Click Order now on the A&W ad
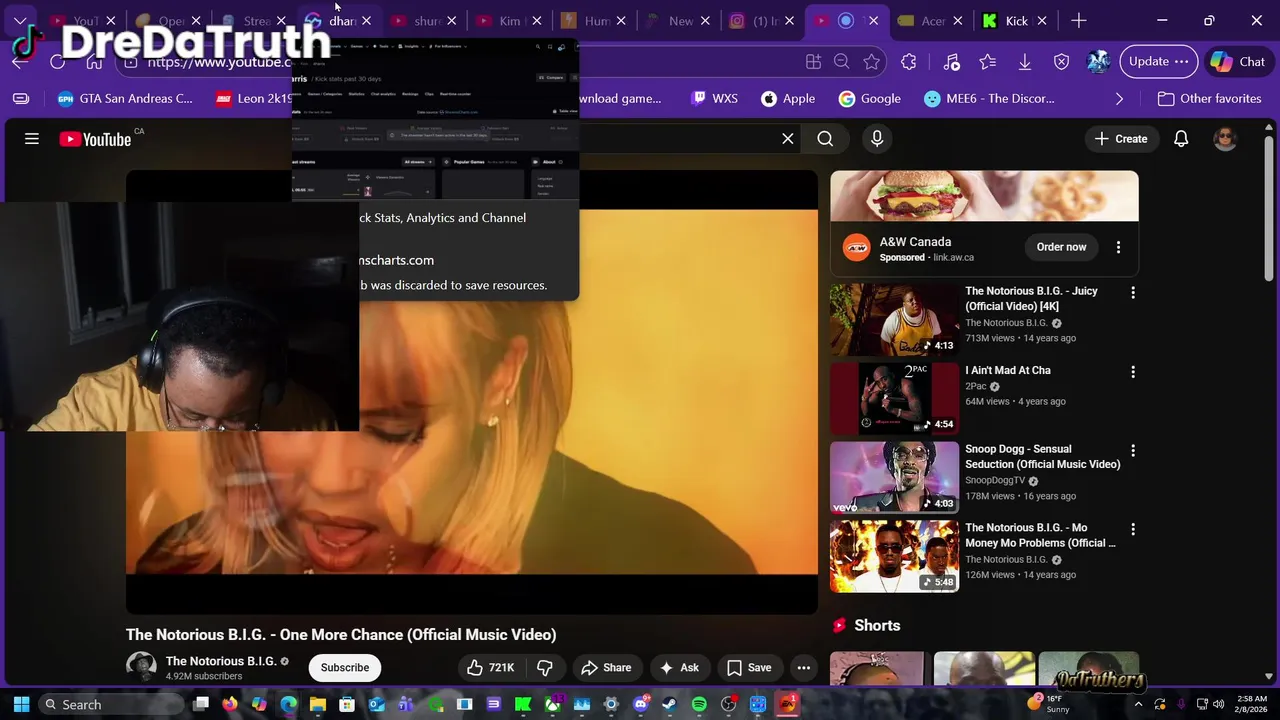1280x720 pixels. pyautogui.click(x=1061, y=247)
